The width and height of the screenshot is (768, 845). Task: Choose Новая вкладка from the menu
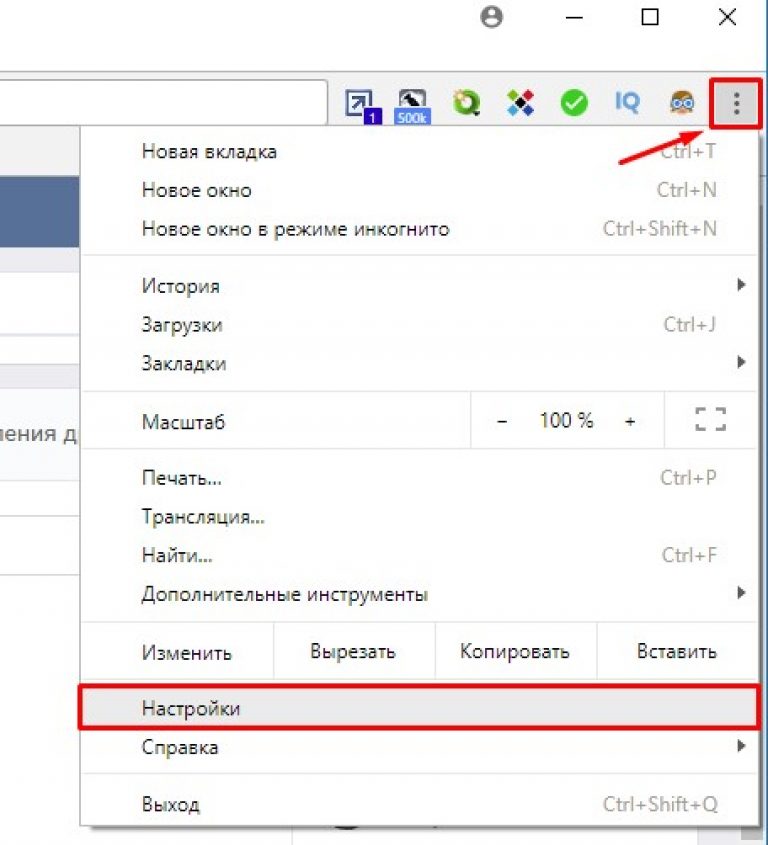pyautogui.click(x=419, y=152)
